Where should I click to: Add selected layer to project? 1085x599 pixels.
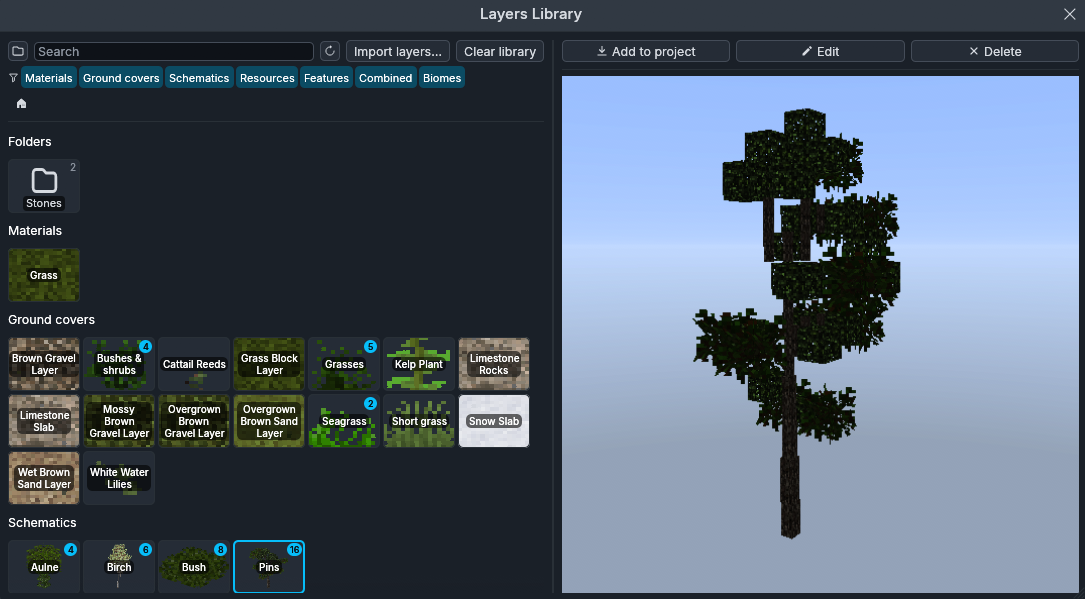click(x=646, y=51)
